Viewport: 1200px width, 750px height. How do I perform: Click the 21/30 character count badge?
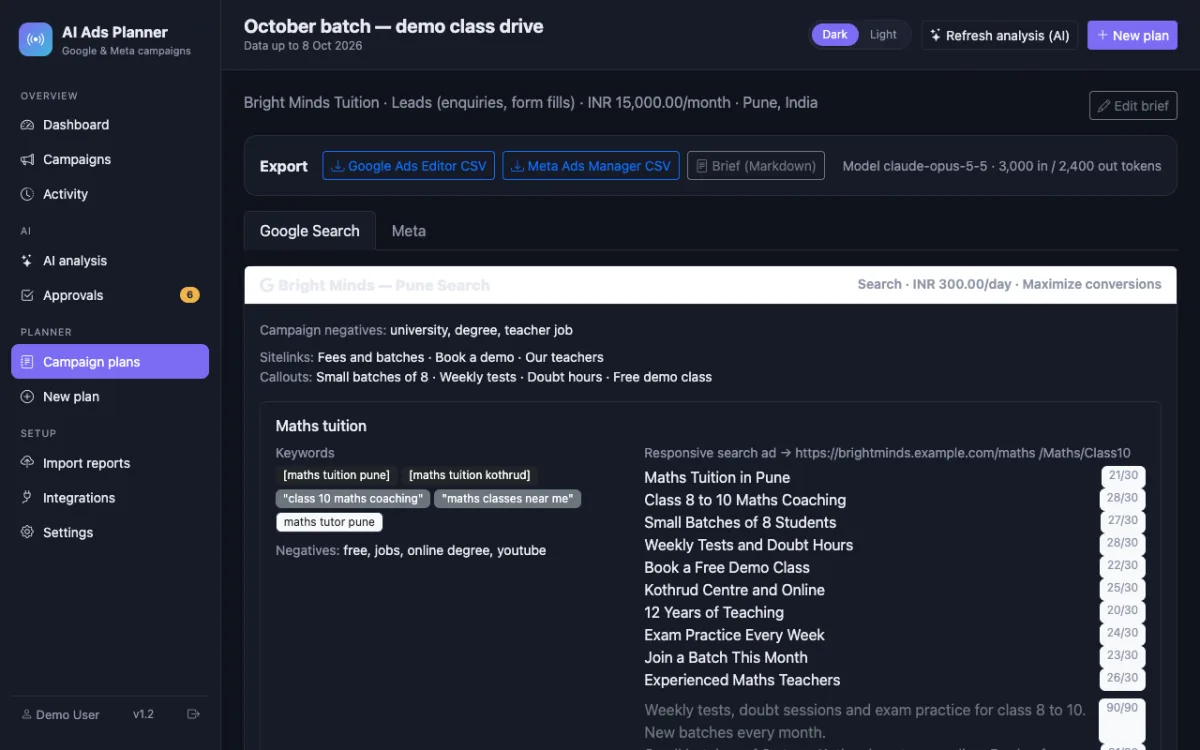(1123, 476)
